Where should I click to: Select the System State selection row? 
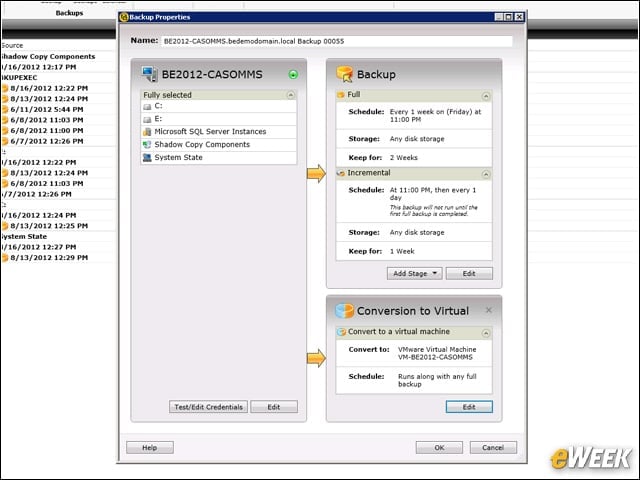coord(219,158)
